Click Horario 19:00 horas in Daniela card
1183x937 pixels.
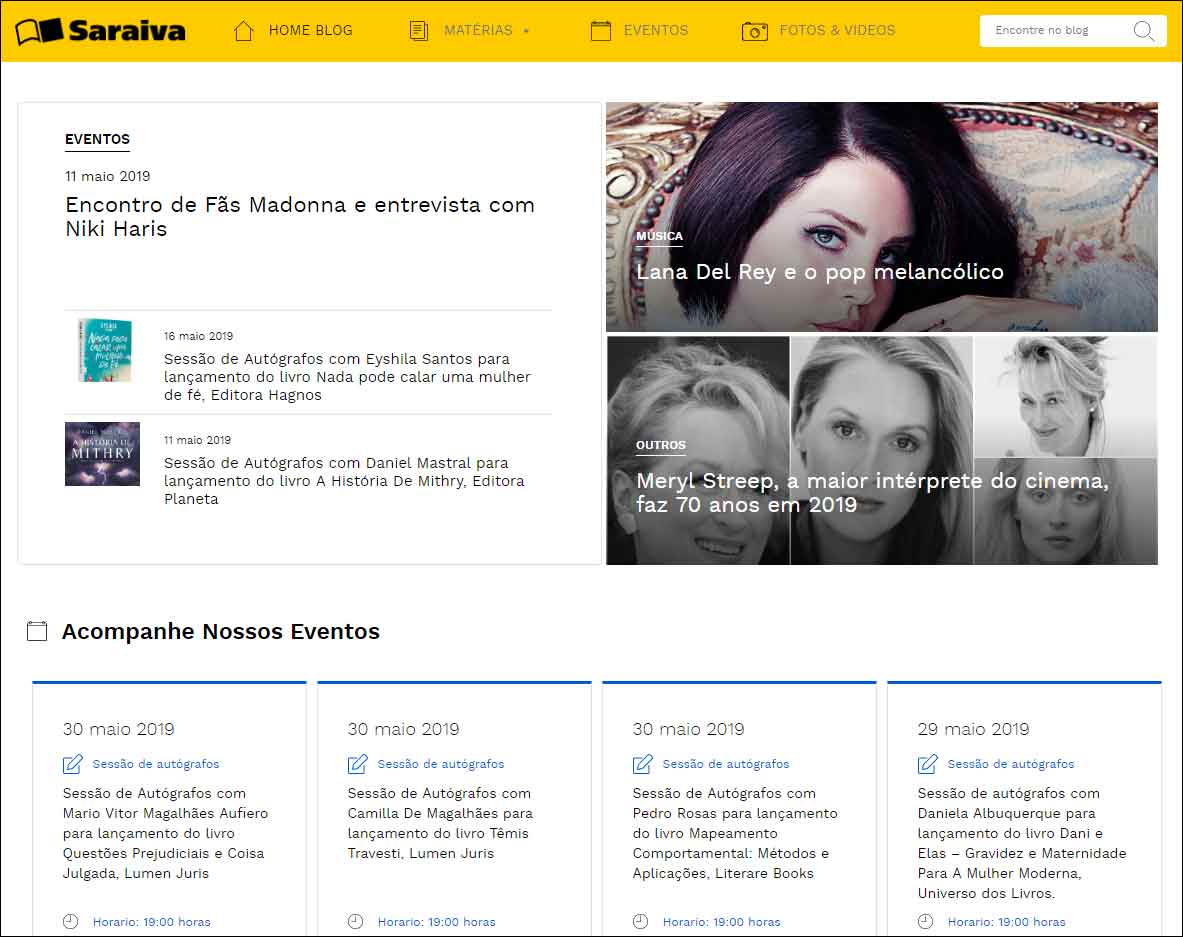click(1006, 922)
